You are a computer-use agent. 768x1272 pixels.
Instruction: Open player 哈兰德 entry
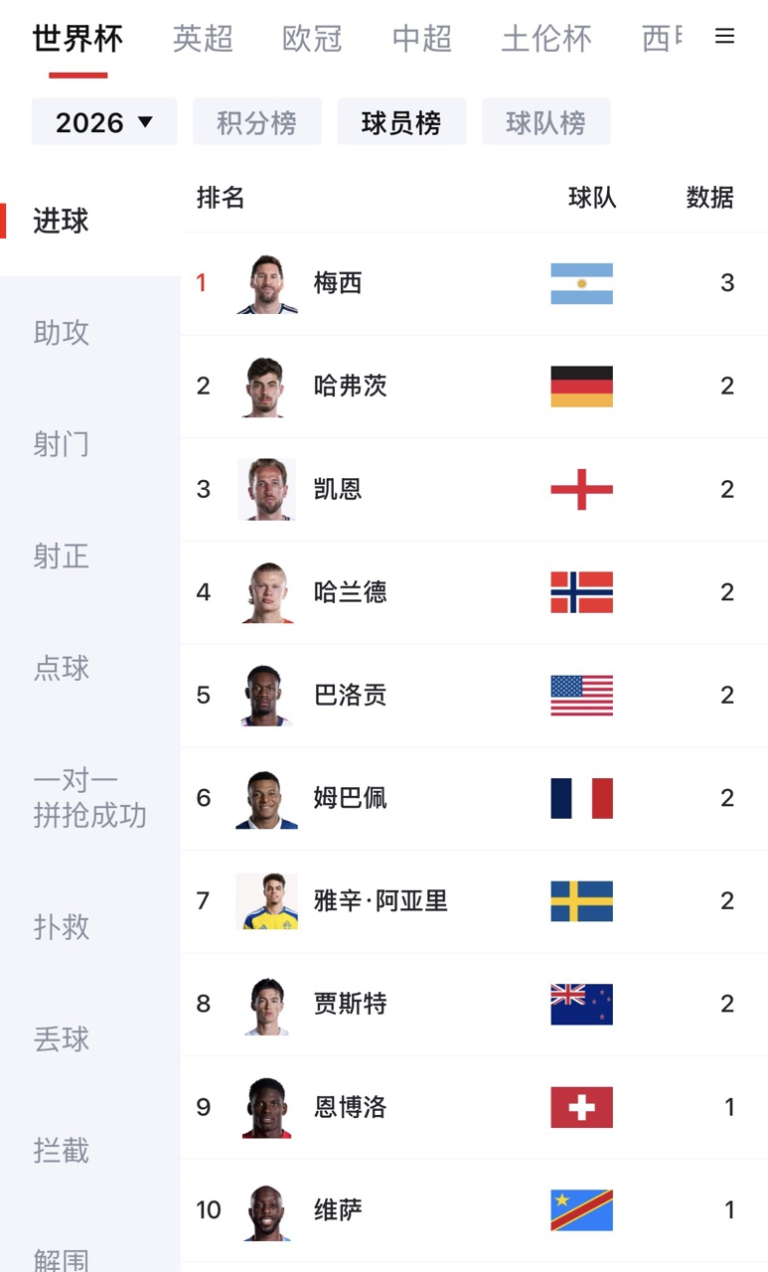pyautogui.click(x=474, y=592)
